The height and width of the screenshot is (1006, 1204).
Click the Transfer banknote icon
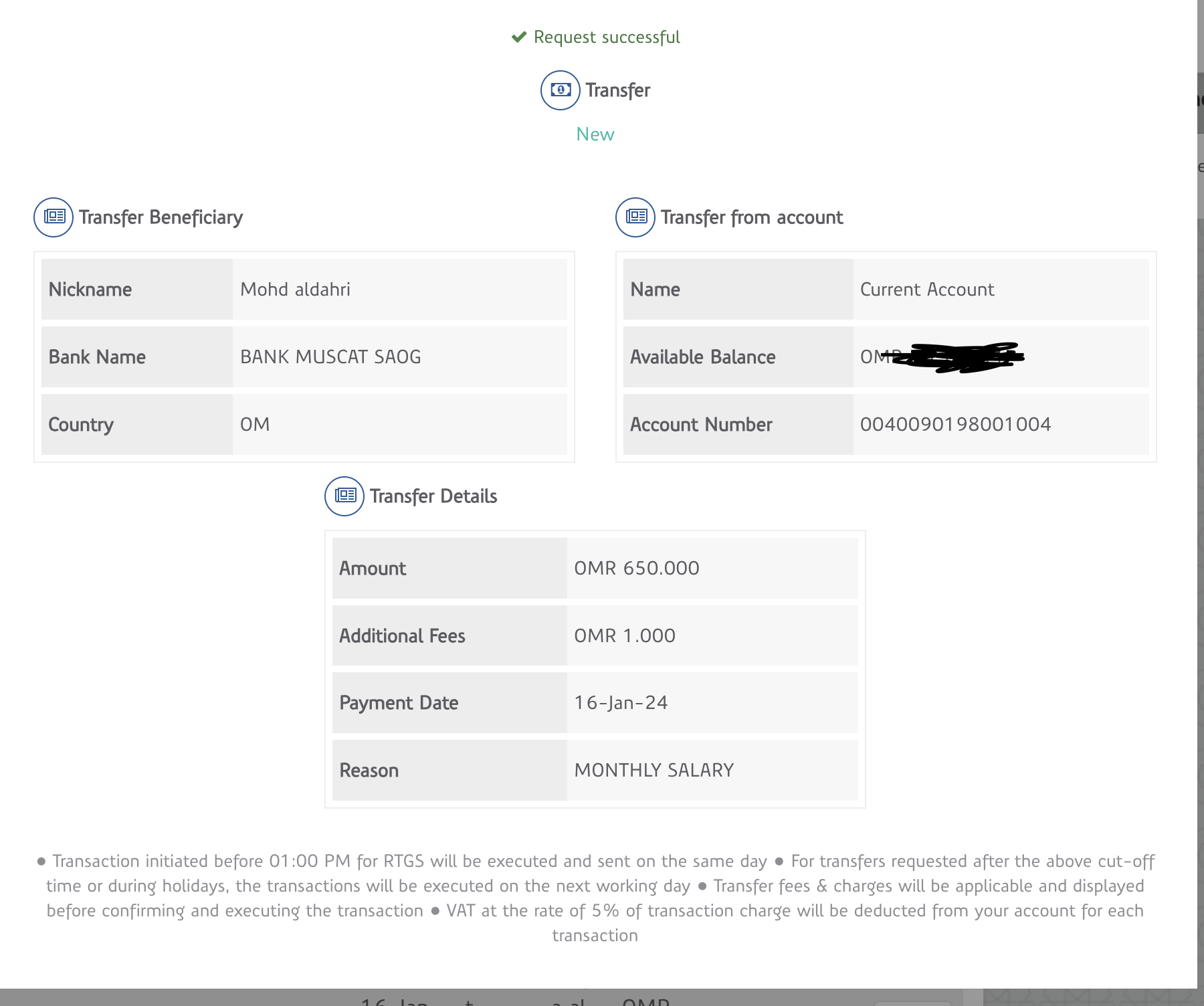pos(560,90)
